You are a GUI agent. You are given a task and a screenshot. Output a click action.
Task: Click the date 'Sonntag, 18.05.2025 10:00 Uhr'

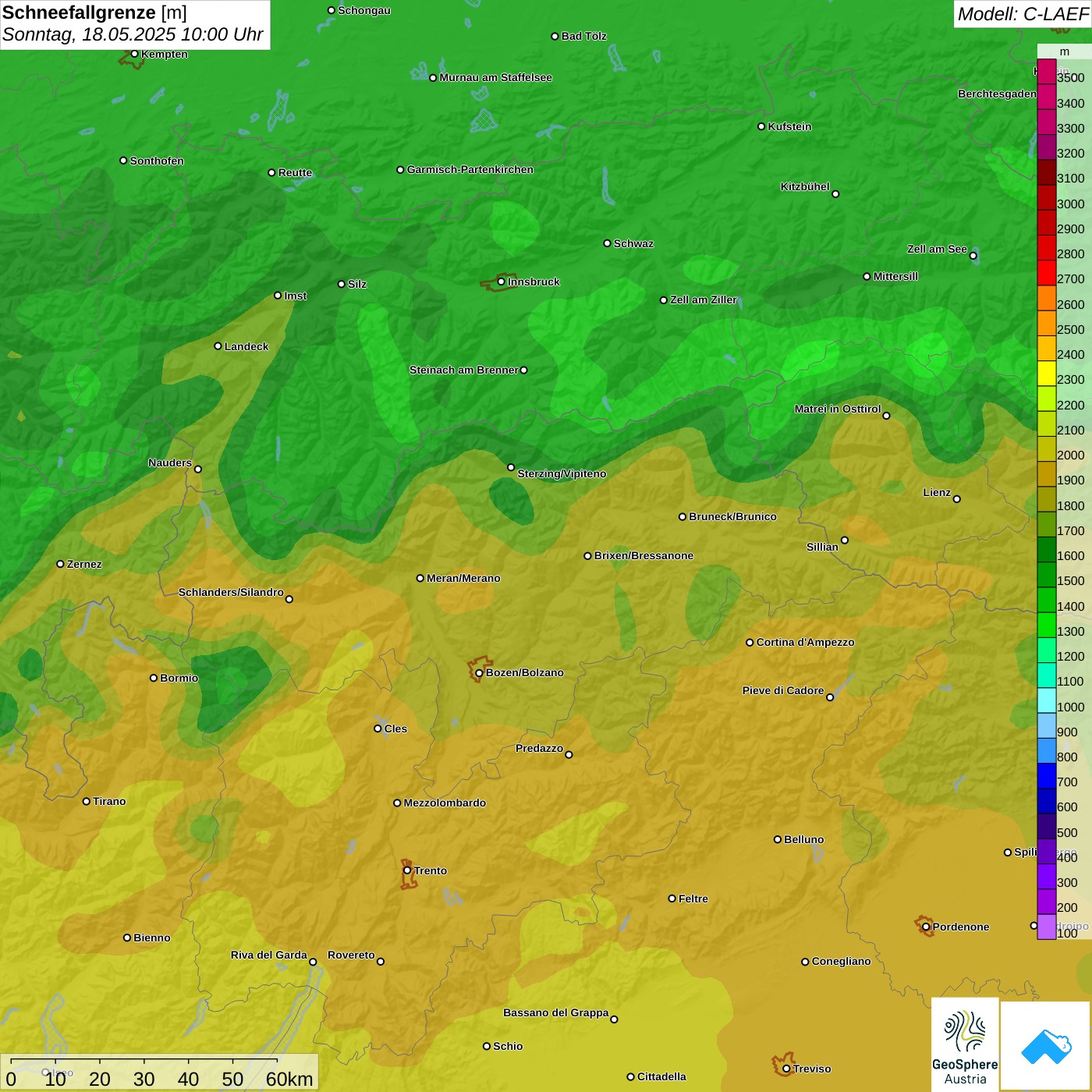[133, 35]
